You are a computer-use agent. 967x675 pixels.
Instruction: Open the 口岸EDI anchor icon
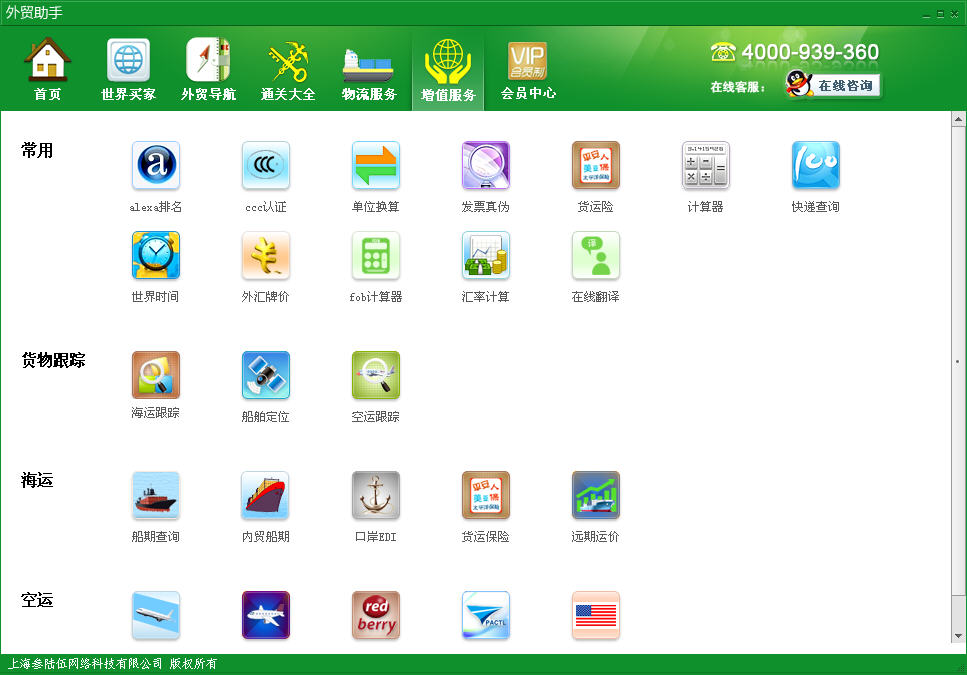click(376, 496)
